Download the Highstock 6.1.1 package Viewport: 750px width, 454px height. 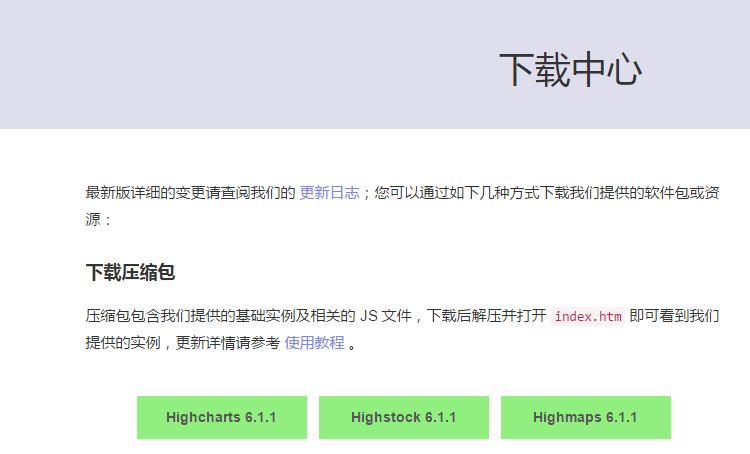pyautogui.click(x=404, y=417)
